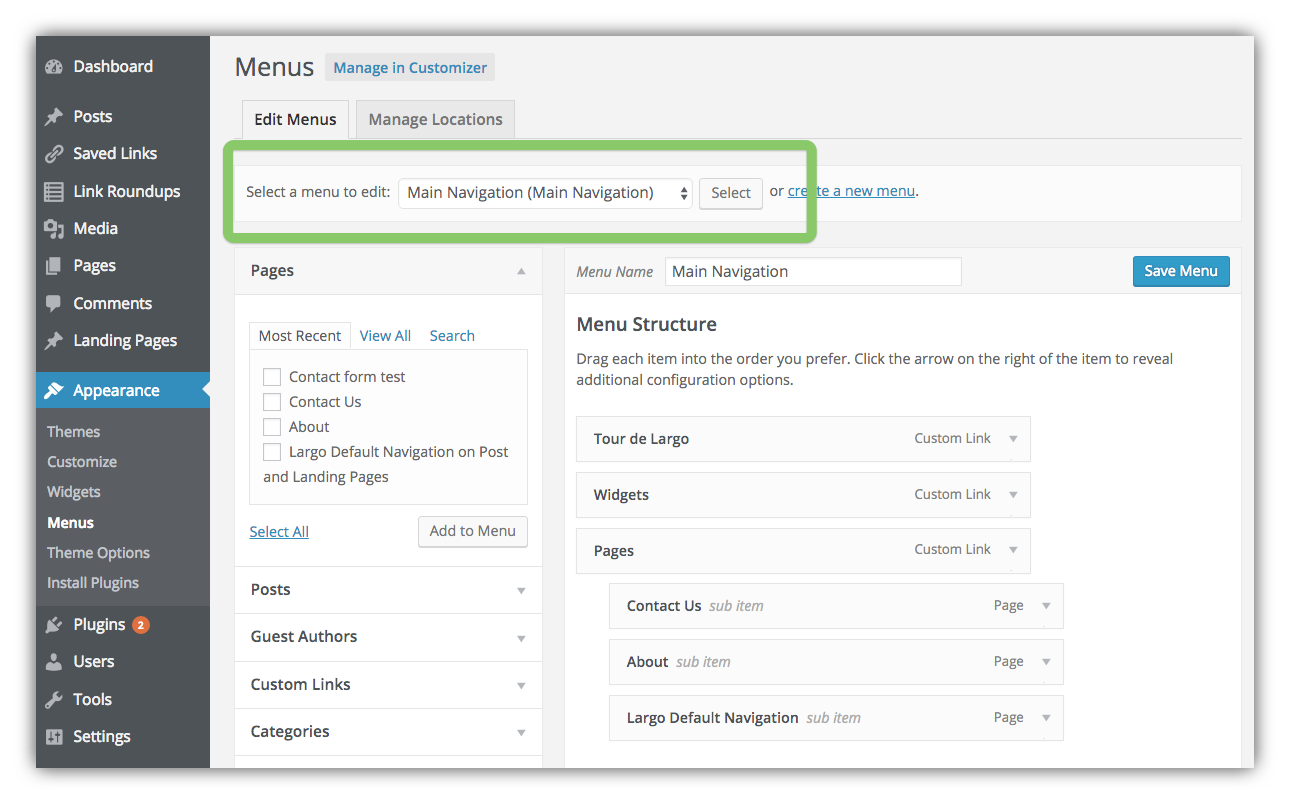Click the Landing Pages pin icon
Screen dimensions: 1290x804
tap(54, 341)
